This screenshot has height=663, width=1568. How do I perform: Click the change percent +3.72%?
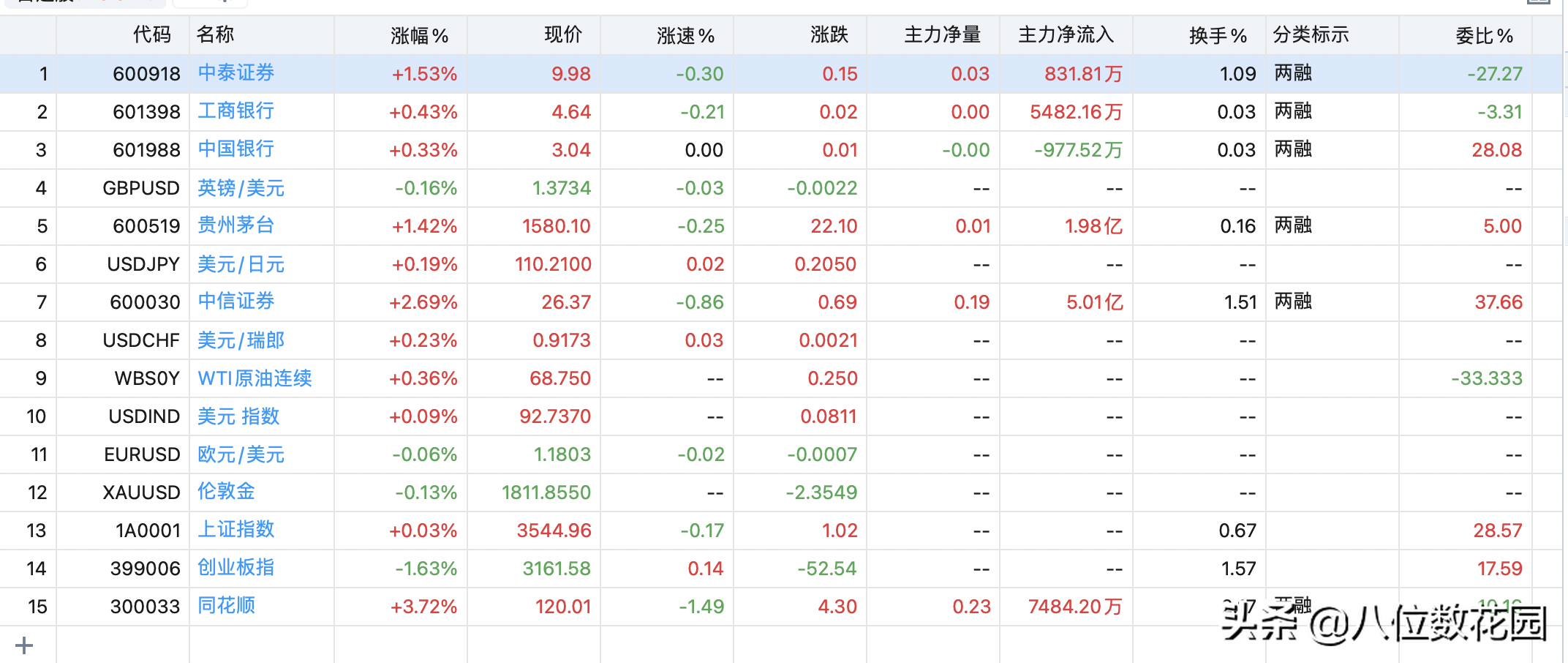pos(424,607)
